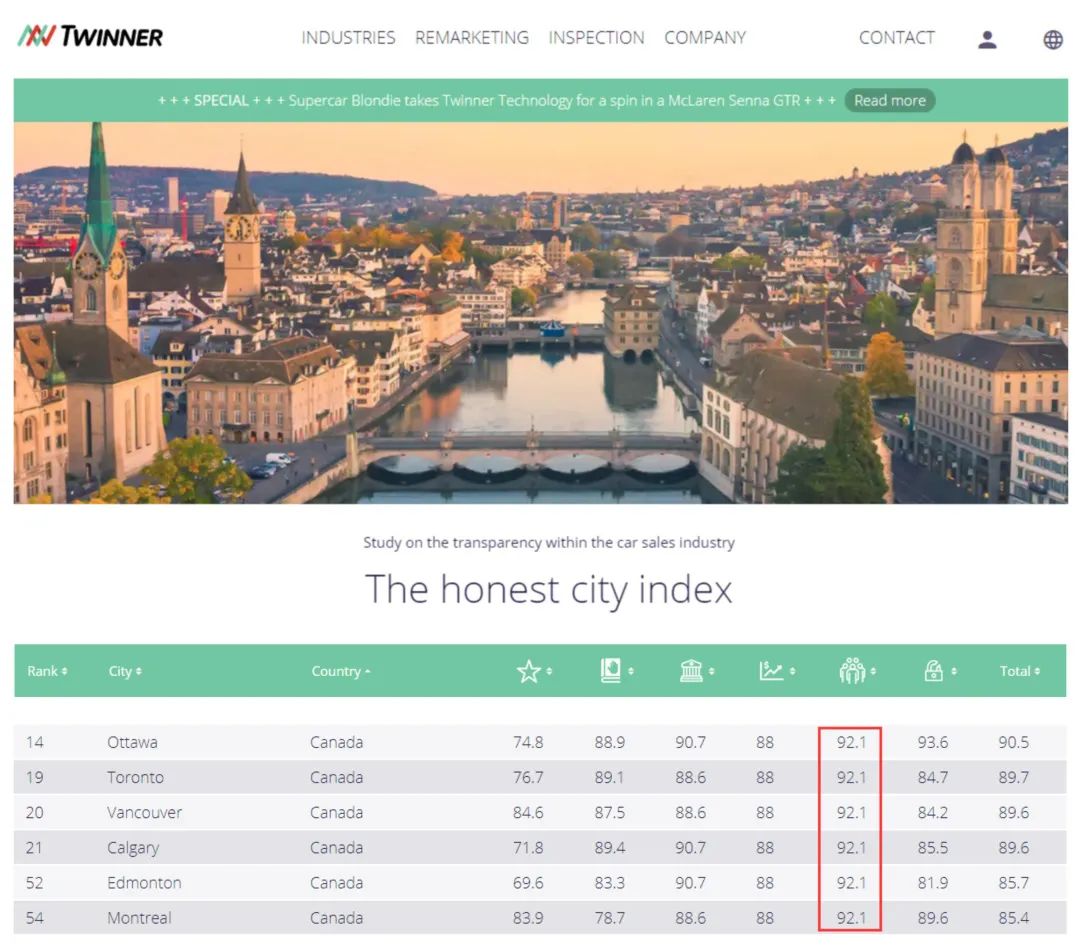Click Ottawa's star score 74.8
Image resolution: width=1080 pixels, height=948 pixels.
[x=528, y=742]
